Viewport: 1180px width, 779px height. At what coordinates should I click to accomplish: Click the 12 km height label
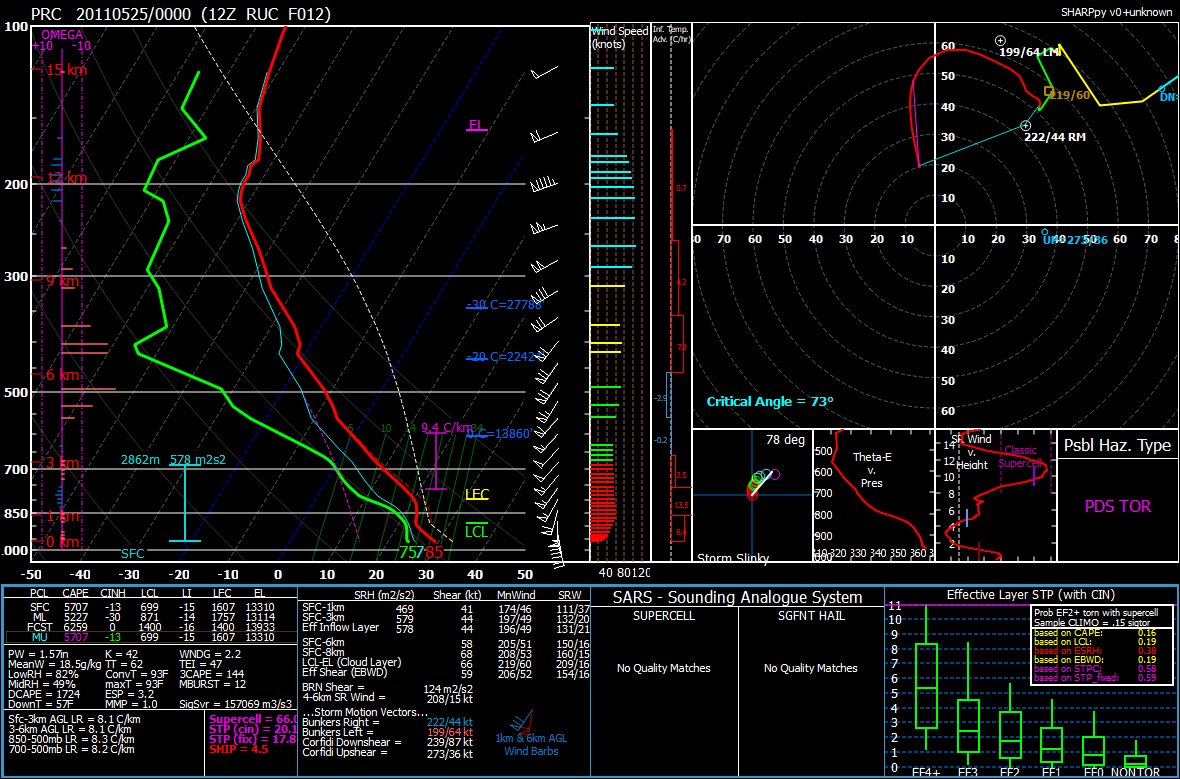(66, 178)
